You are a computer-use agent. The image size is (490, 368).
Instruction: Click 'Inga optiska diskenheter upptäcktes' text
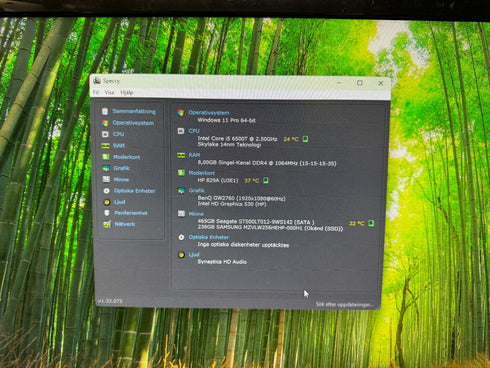243,245
